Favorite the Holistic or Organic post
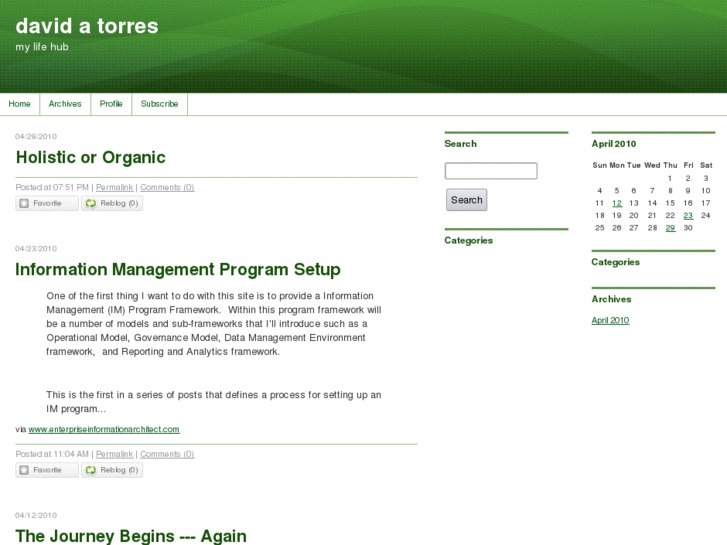The image size is (727, 545). 47,203
